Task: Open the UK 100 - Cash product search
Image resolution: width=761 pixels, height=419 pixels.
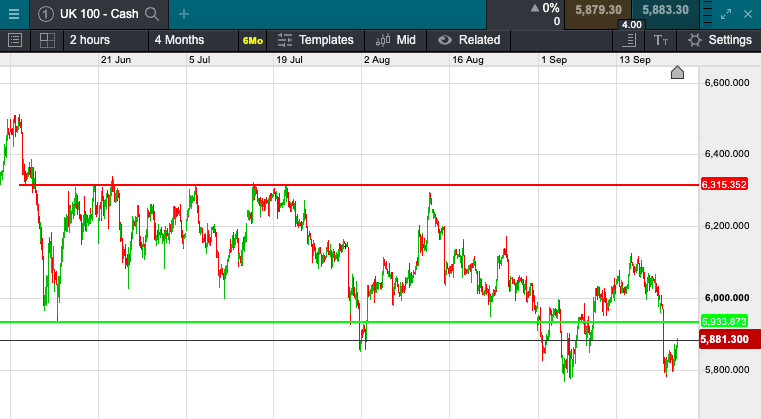Action: pos(152,14)
